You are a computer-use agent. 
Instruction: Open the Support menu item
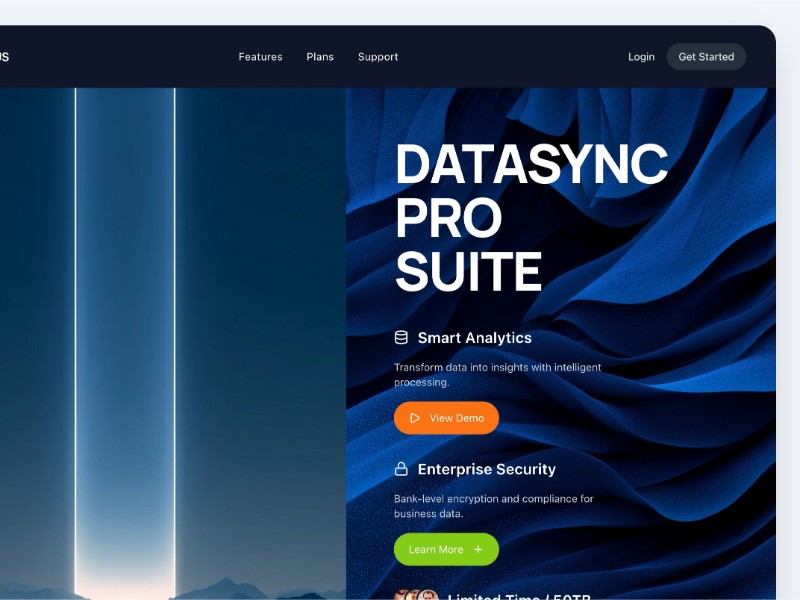click(x=378, y=57)
